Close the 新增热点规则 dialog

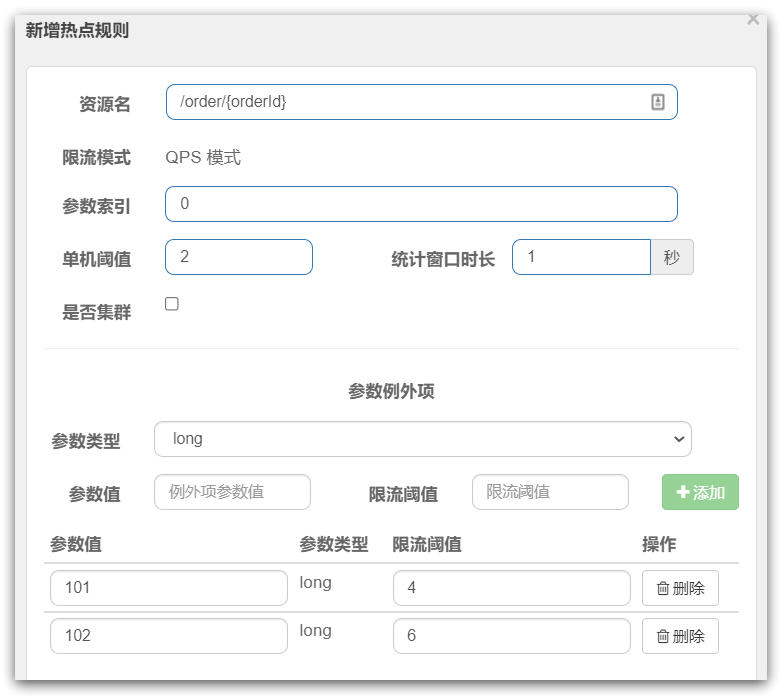(753, 19)
